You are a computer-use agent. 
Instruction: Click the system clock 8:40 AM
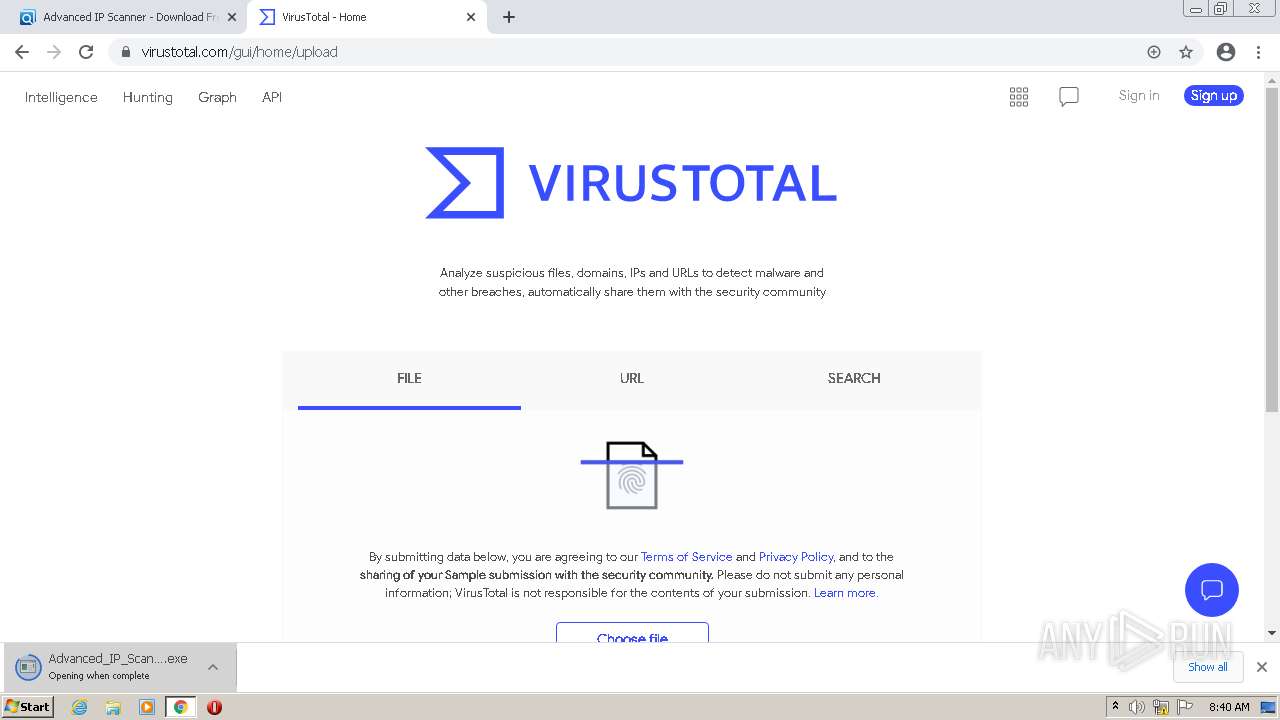coord(1229,707)
